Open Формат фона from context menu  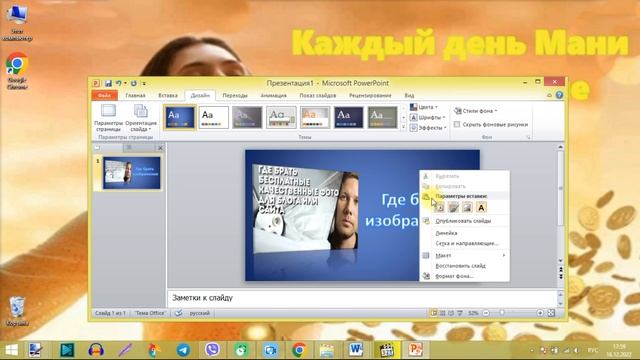click(464, 276)
